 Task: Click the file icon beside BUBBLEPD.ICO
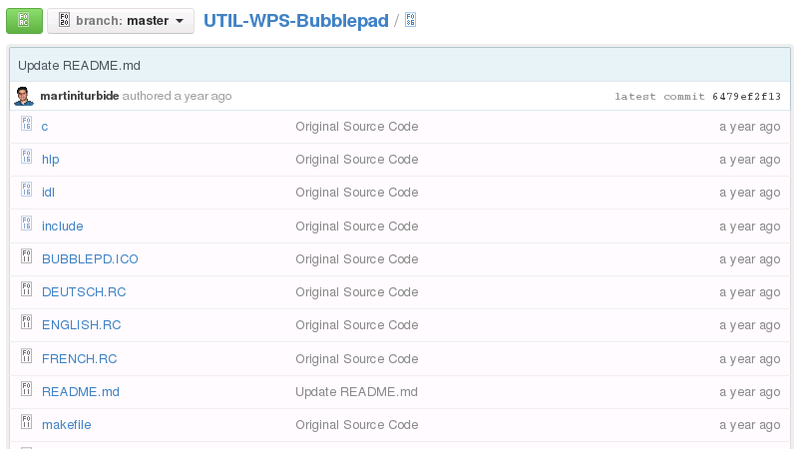coord(27,256)
